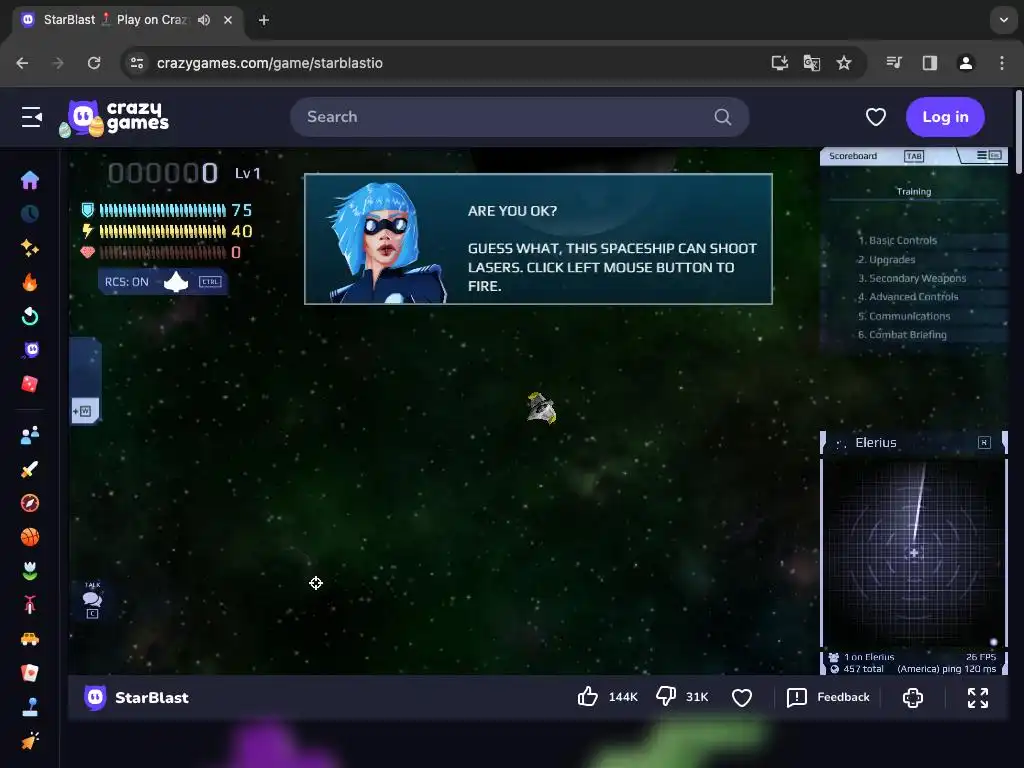Image resolution: width=1024 pixels, height=768 pixels.
Task: Open Basketball category icon
Action: (x=30, y=537)
